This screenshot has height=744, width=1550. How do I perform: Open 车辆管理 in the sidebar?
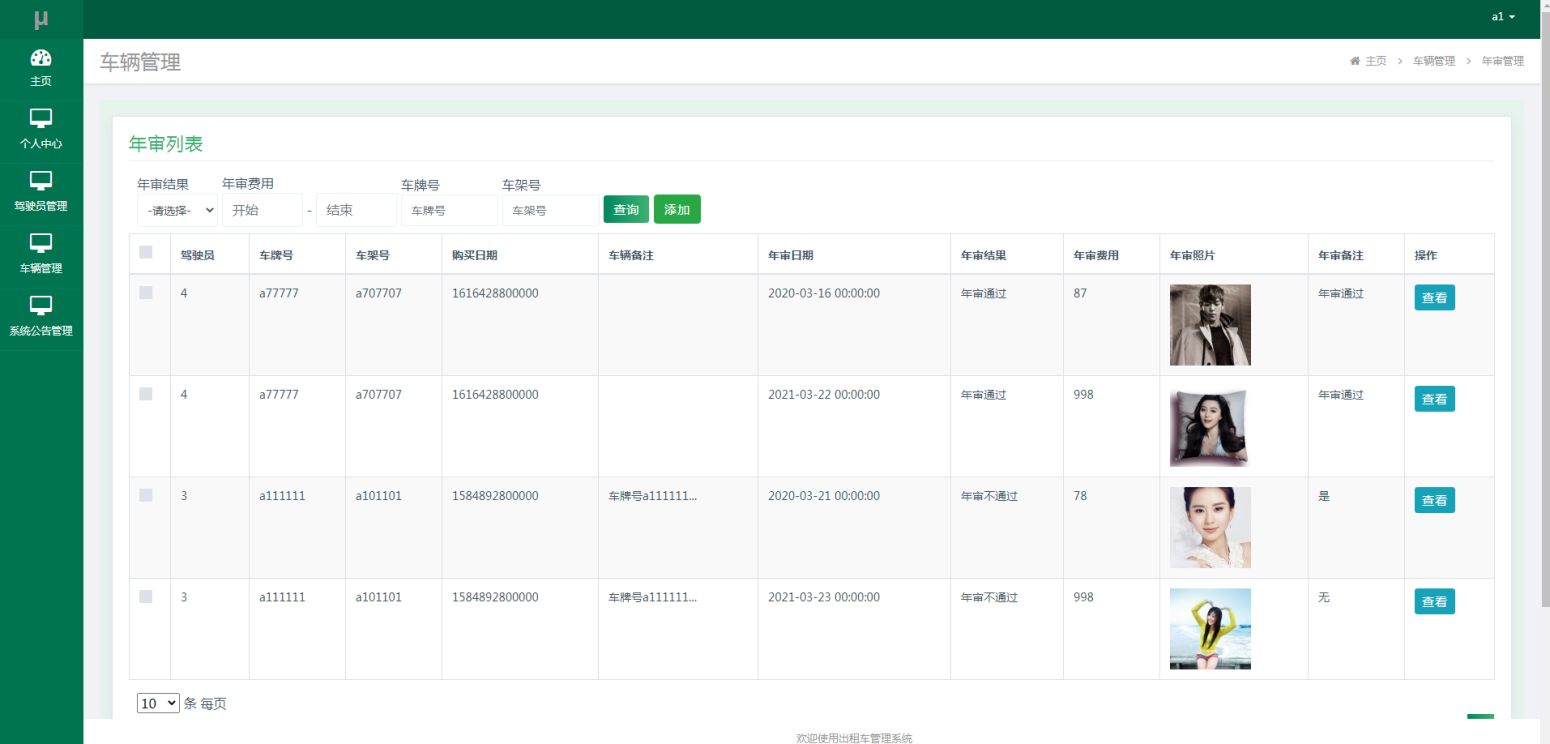pos(41,255)
